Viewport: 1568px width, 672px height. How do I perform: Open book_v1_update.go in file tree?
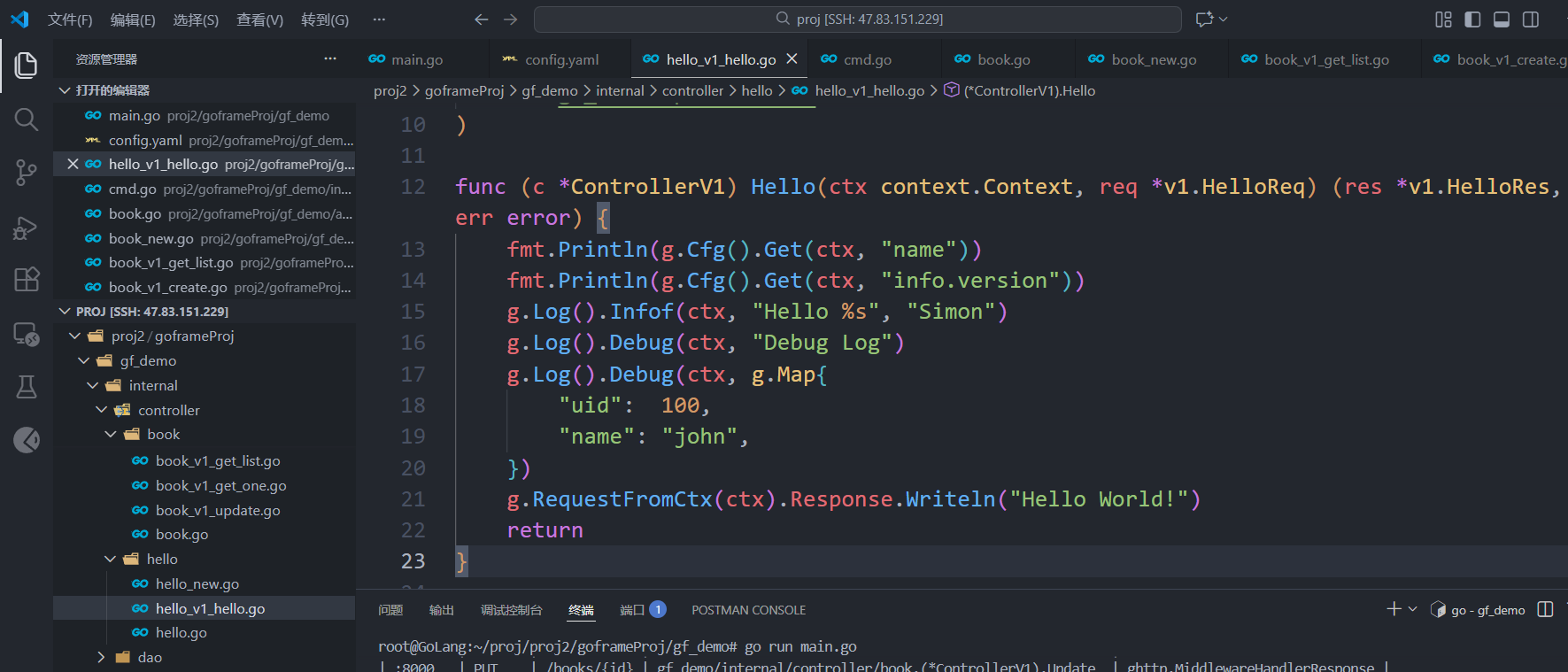click(218, 511)
